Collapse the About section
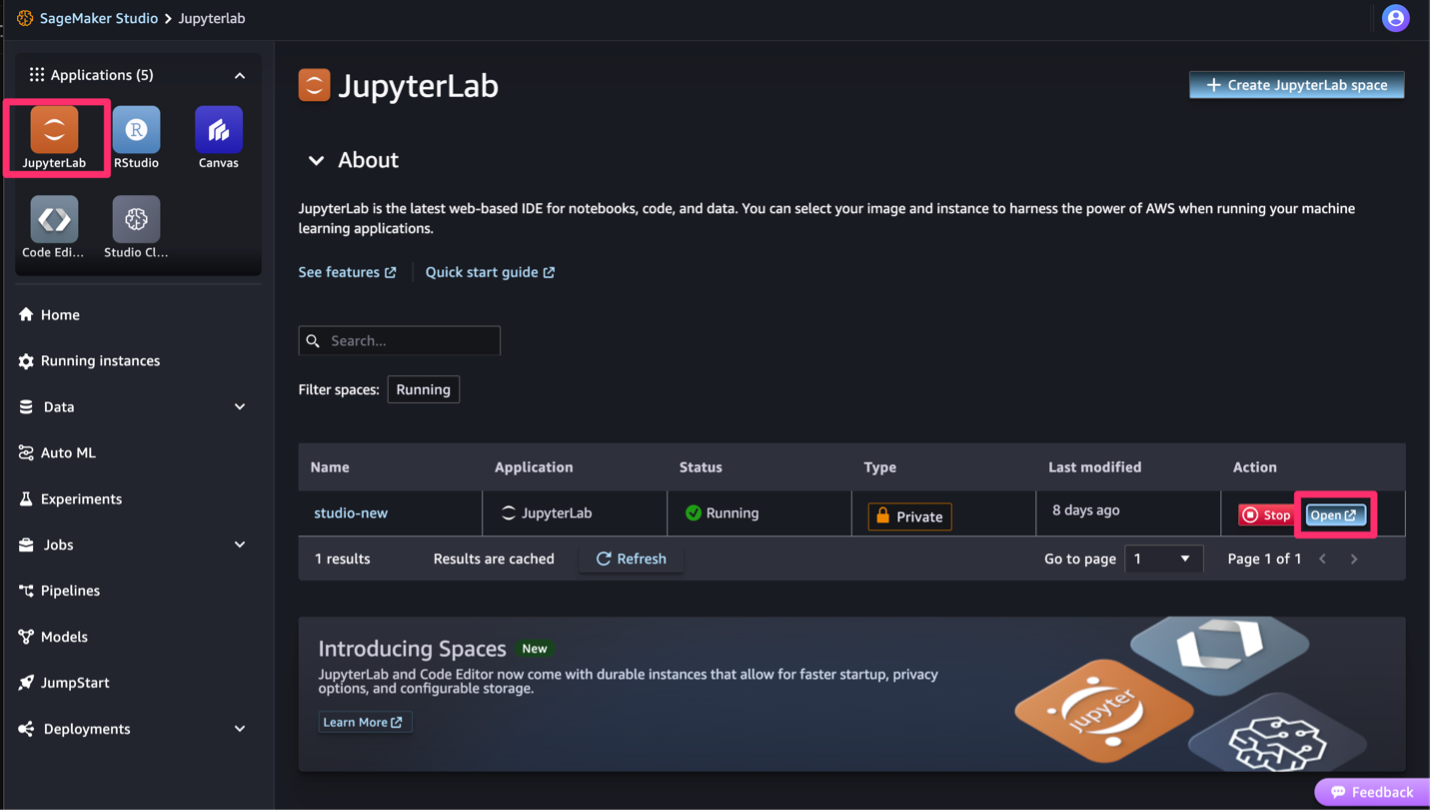1430x812 pixels. 316,160
